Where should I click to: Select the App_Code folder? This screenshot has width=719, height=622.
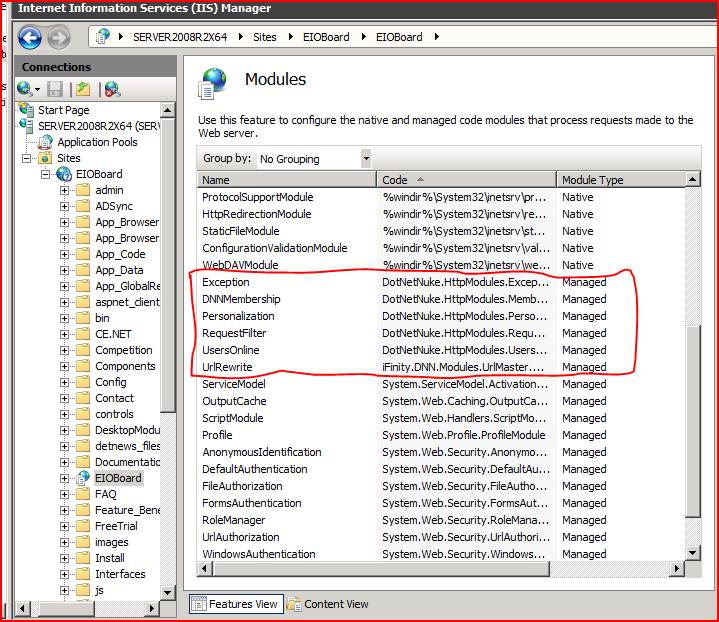pyautogui.click(x=120, y=254)
